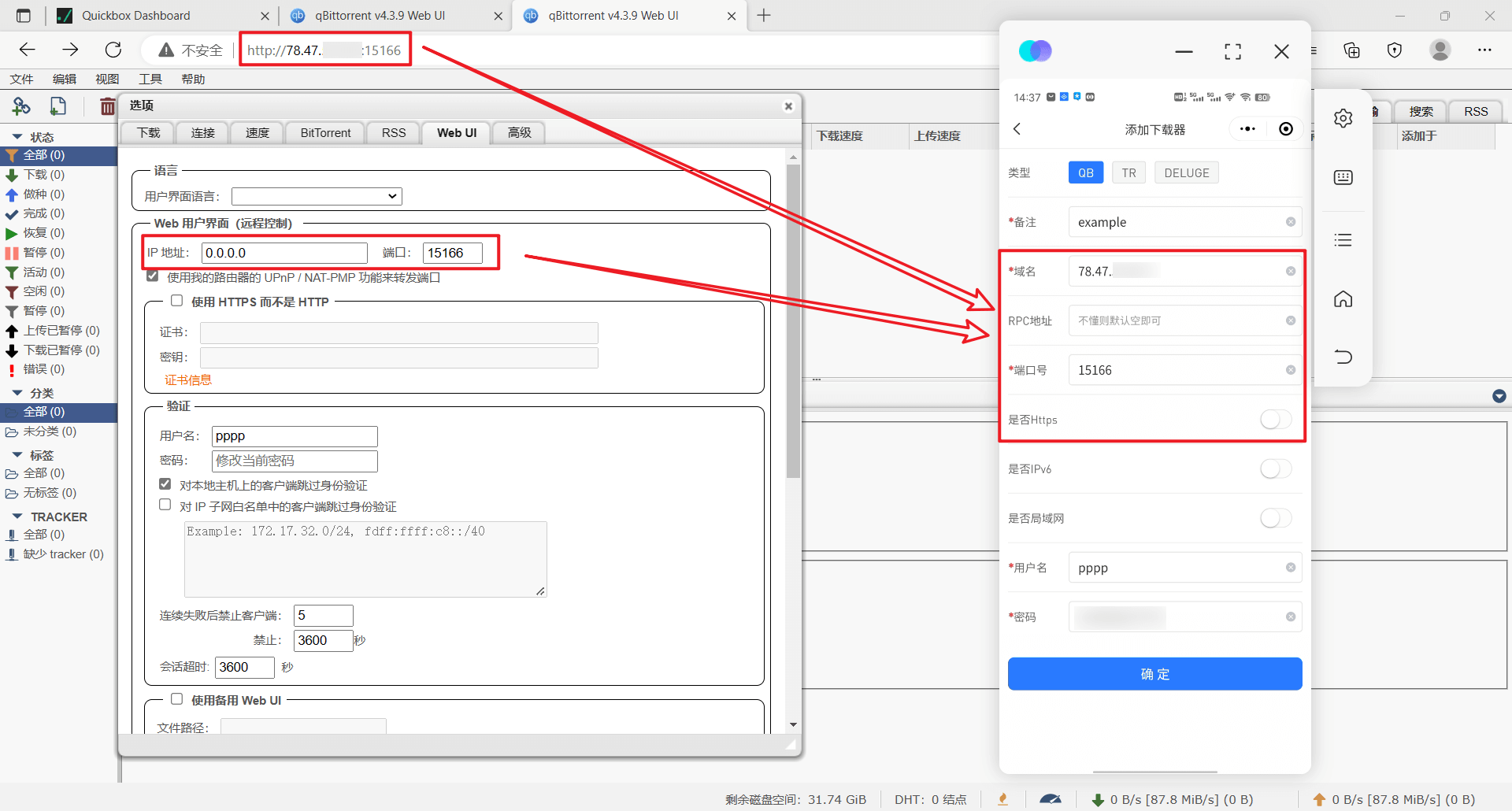Click the list menu icon on the side toolbar
Screen dimensions: 1512x811
1343,240
